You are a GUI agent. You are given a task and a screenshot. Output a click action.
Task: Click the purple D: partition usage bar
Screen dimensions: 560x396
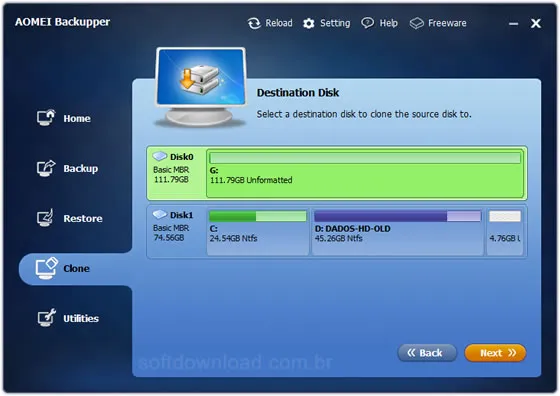coord(398,216)
